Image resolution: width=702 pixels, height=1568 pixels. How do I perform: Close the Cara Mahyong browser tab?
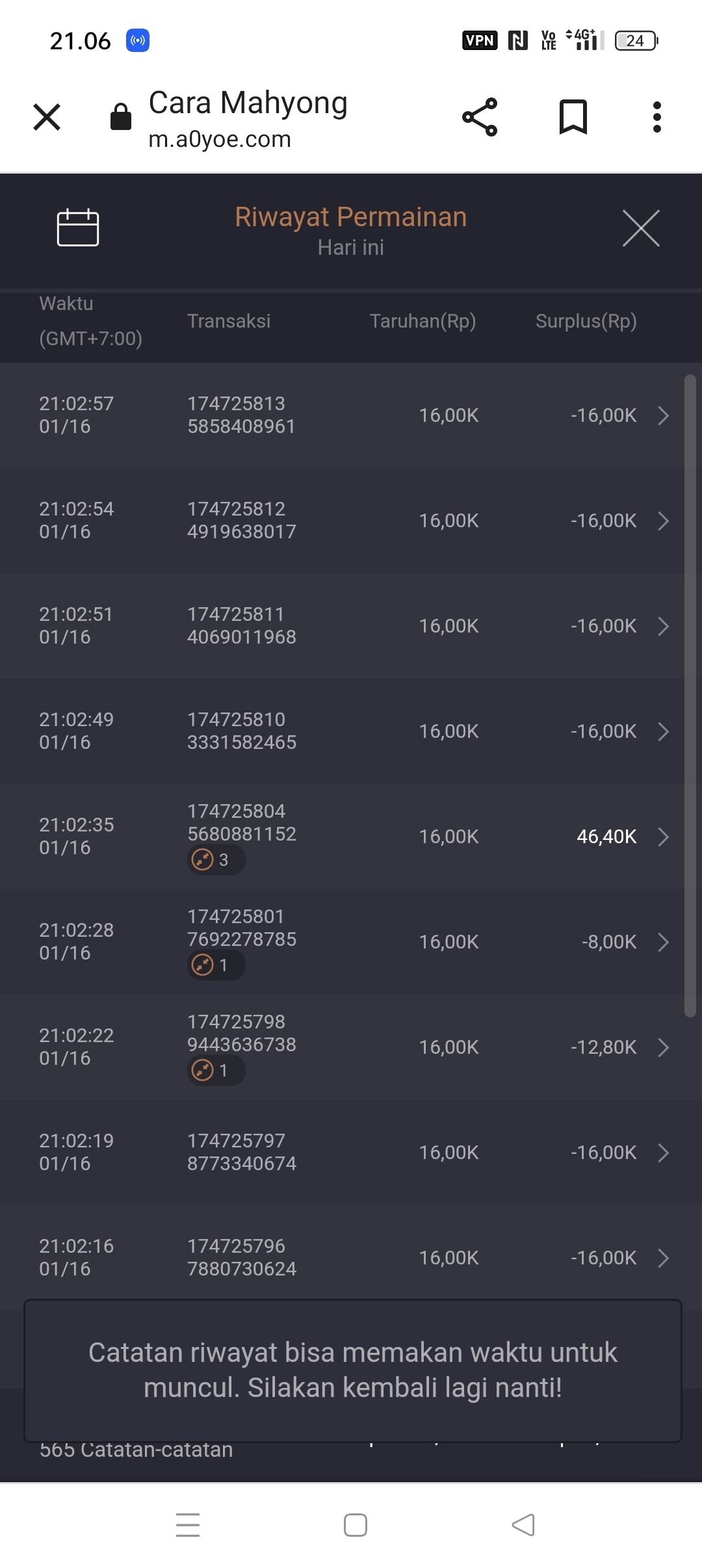[x=47, y=117]
